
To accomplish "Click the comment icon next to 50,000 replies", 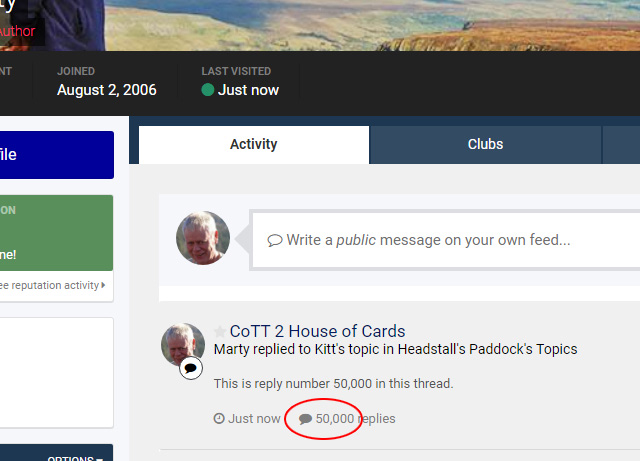I will (x=305, y=419).
